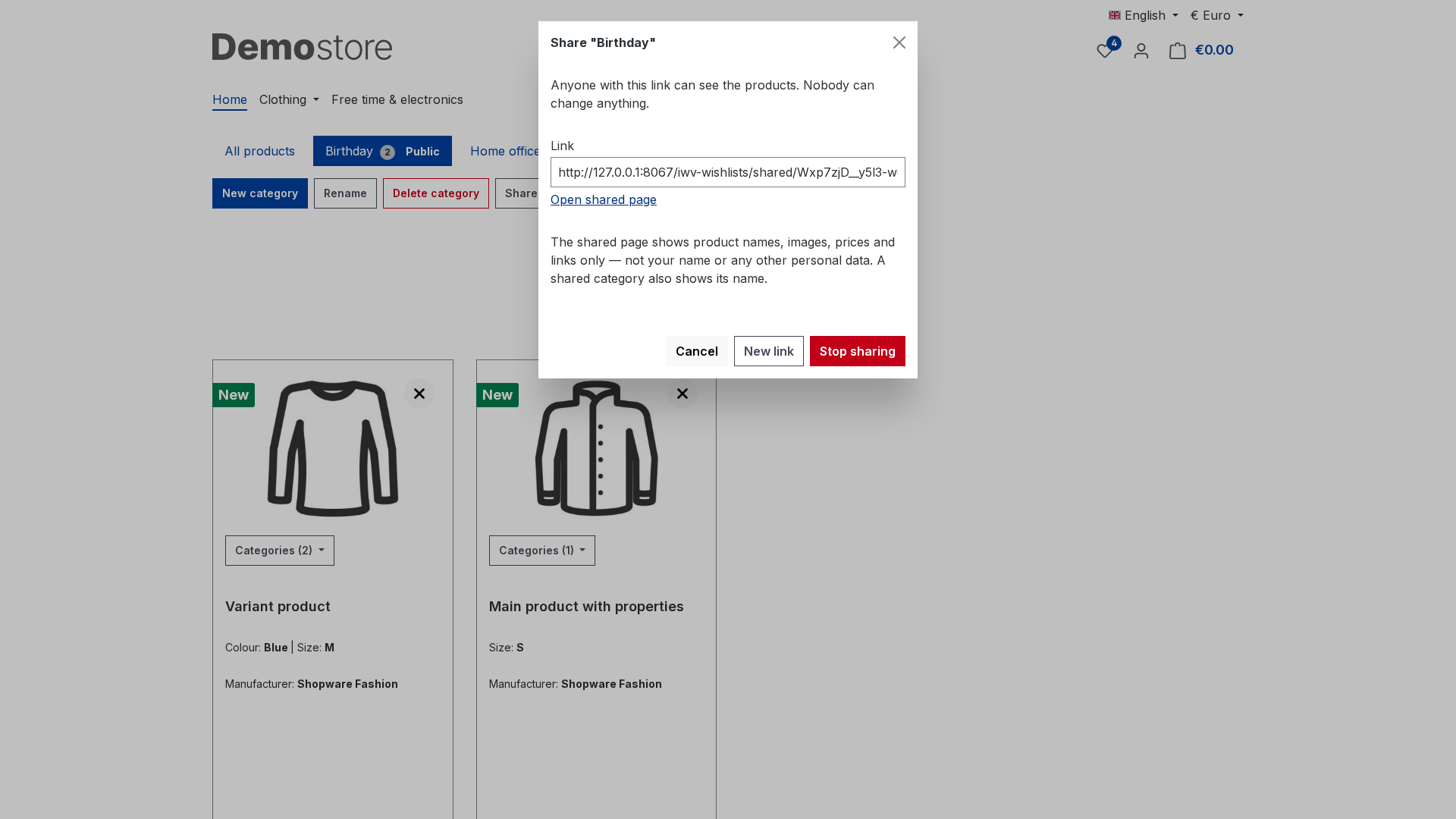Remove Variant product from wishlist
The height and width of the screenshot is (819, 1456).
click(x=419, y=394)
